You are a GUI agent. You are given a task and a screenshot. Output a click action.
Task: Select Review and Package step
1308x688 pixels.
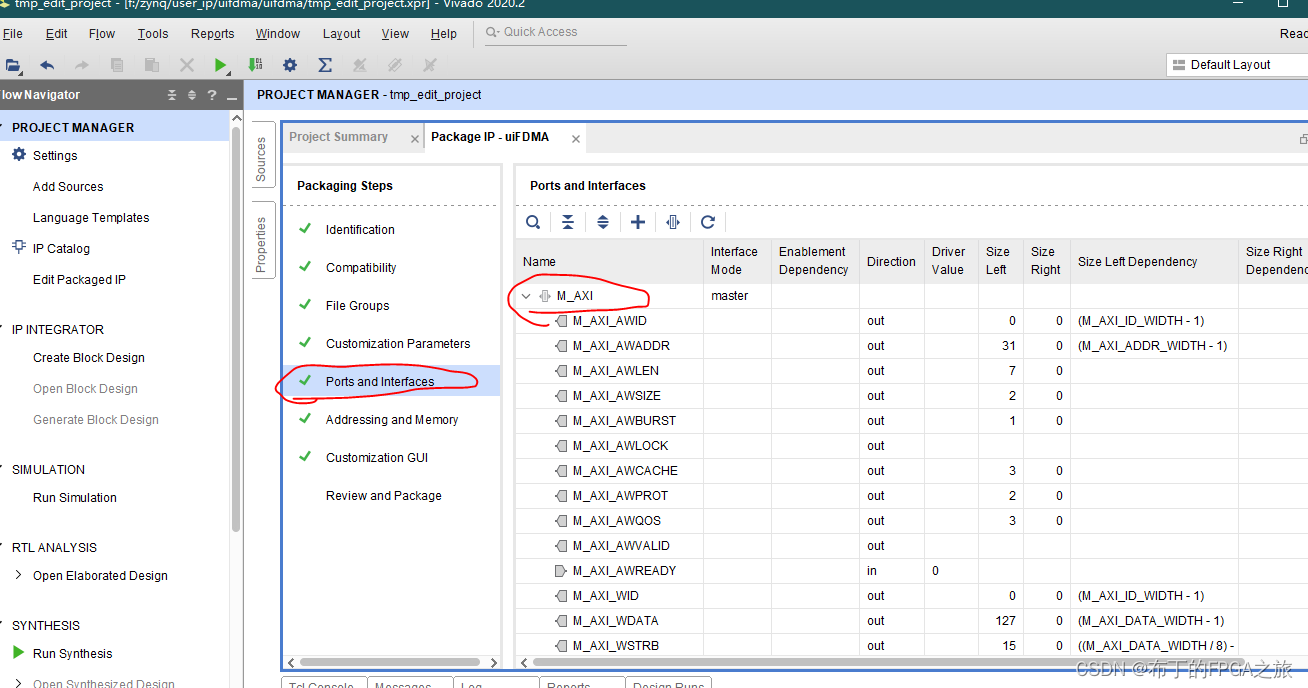(x=384, y=496)
